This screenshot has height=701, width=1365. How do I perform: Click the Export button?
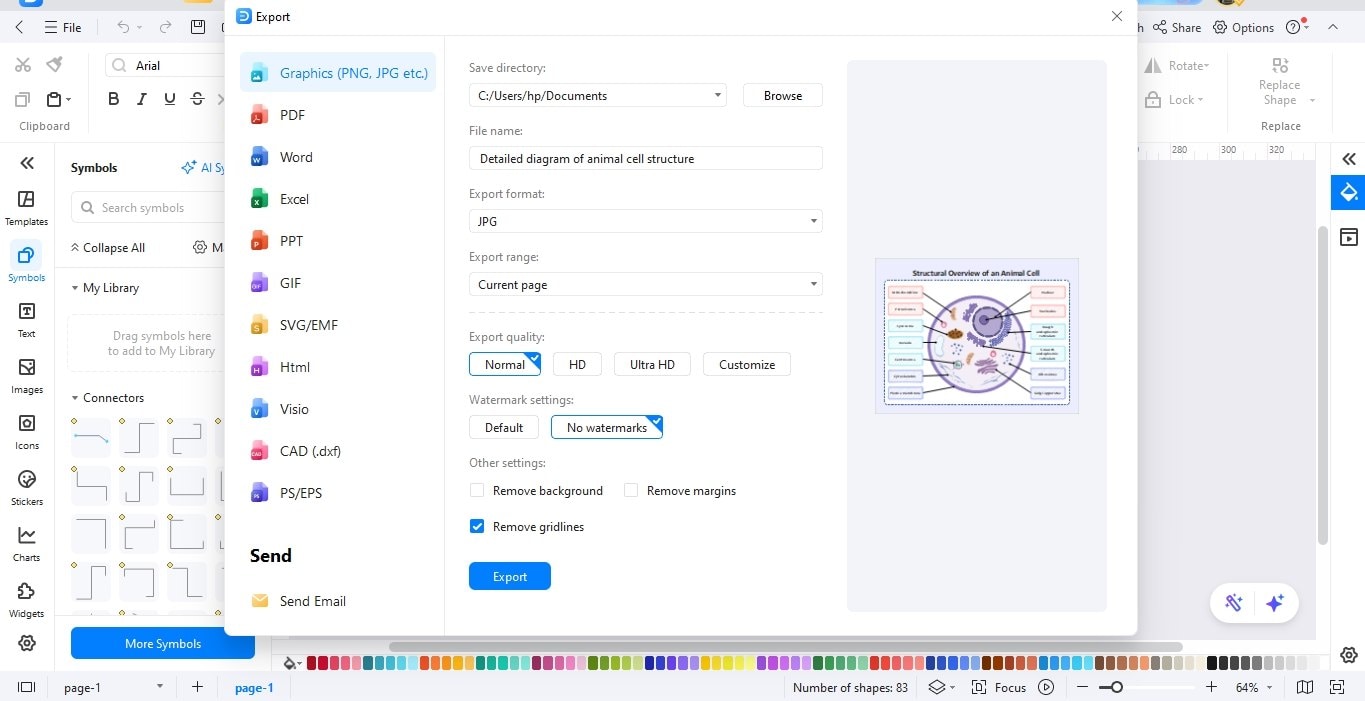click(509, 576)
